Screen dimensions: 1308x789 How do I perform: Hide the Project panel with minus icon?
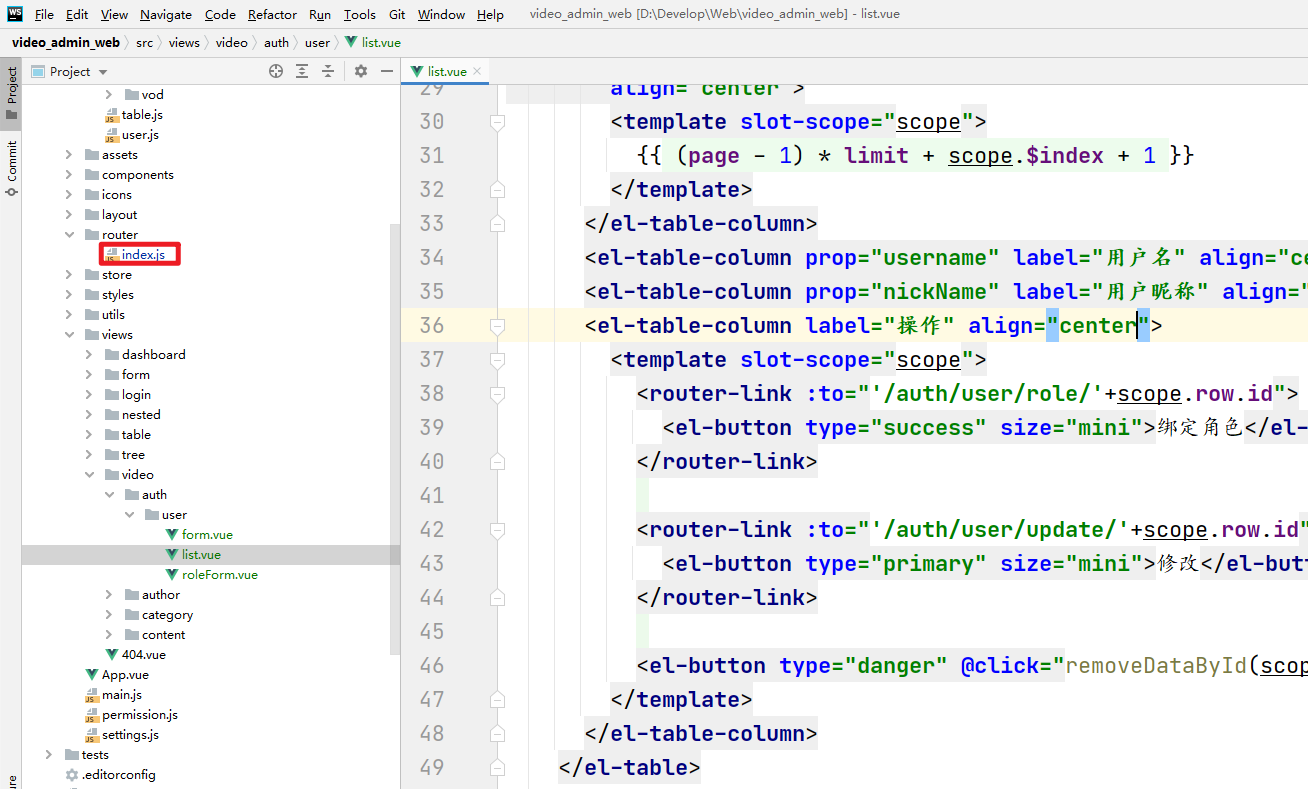point(387,71)
